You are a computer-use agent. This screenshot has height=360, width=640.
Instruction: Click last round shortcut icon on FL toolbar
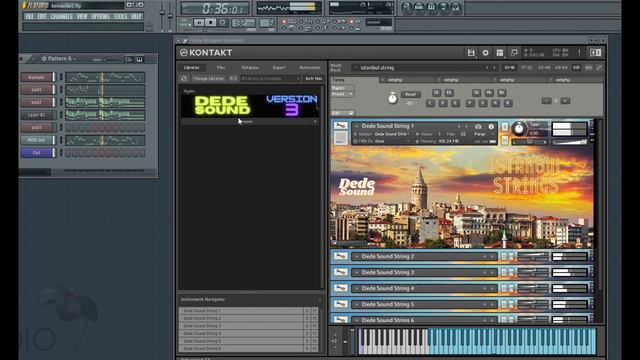point(456,7)
